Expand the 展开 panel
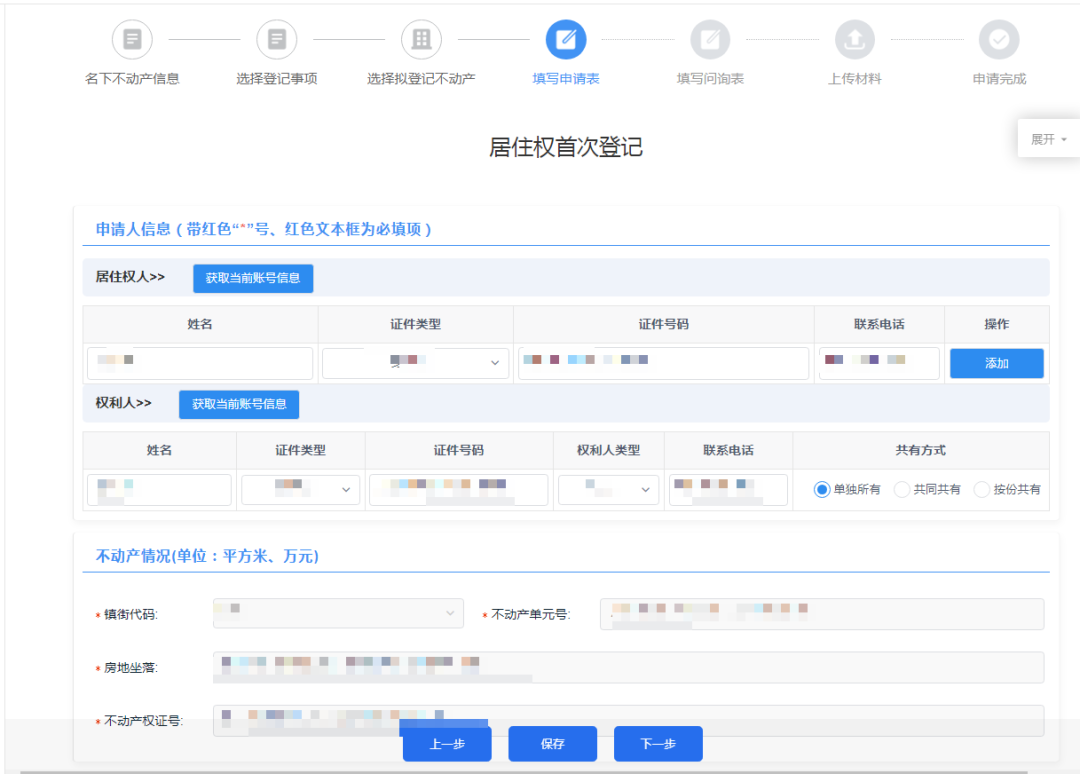Image resolution: width=1080 pixels, height=774 pixels. 1048,138
